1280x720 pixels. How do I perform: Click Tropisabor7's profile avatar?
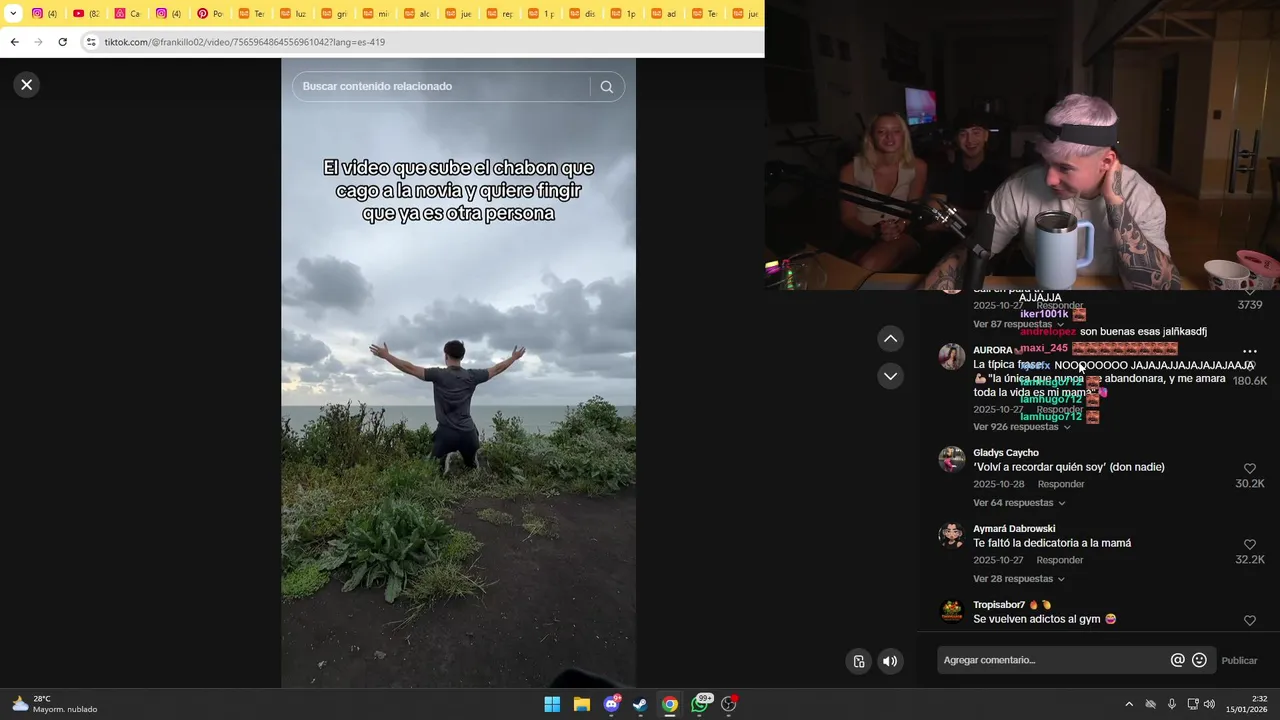pos(951,611)
